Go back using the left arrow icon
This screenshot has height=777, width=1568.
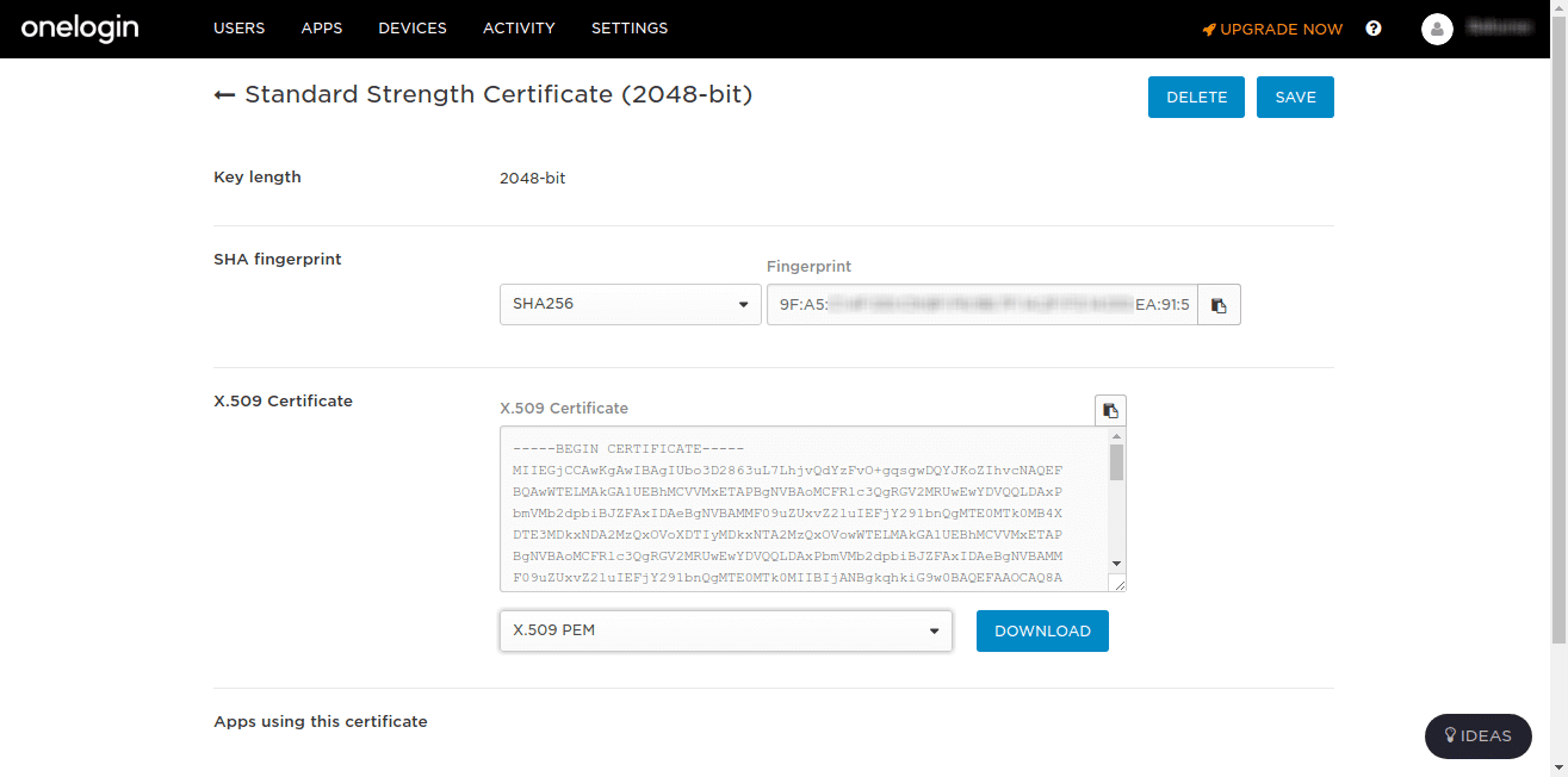225,95
